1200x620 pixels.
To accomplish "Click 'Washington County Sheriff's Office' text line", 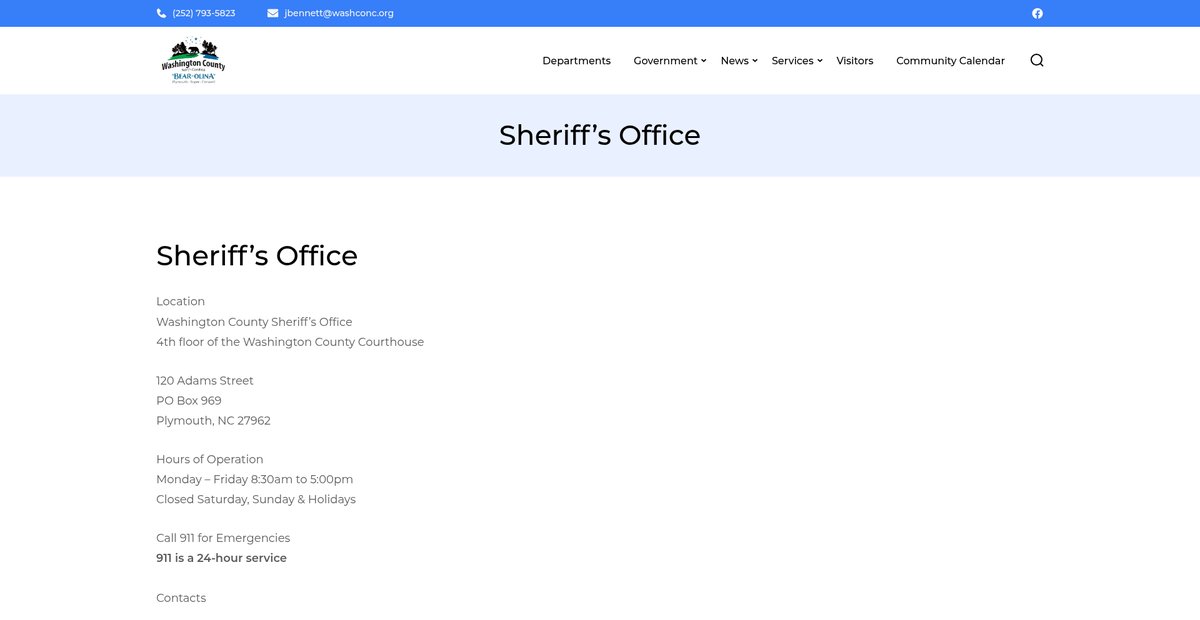I will (x=254, y=322).
